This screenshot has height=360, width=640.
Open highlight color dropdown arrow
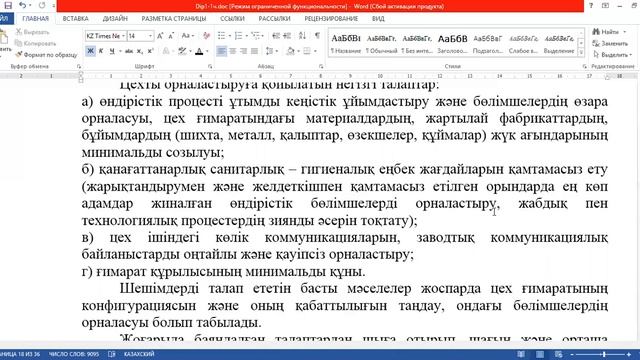coord(190,51)
